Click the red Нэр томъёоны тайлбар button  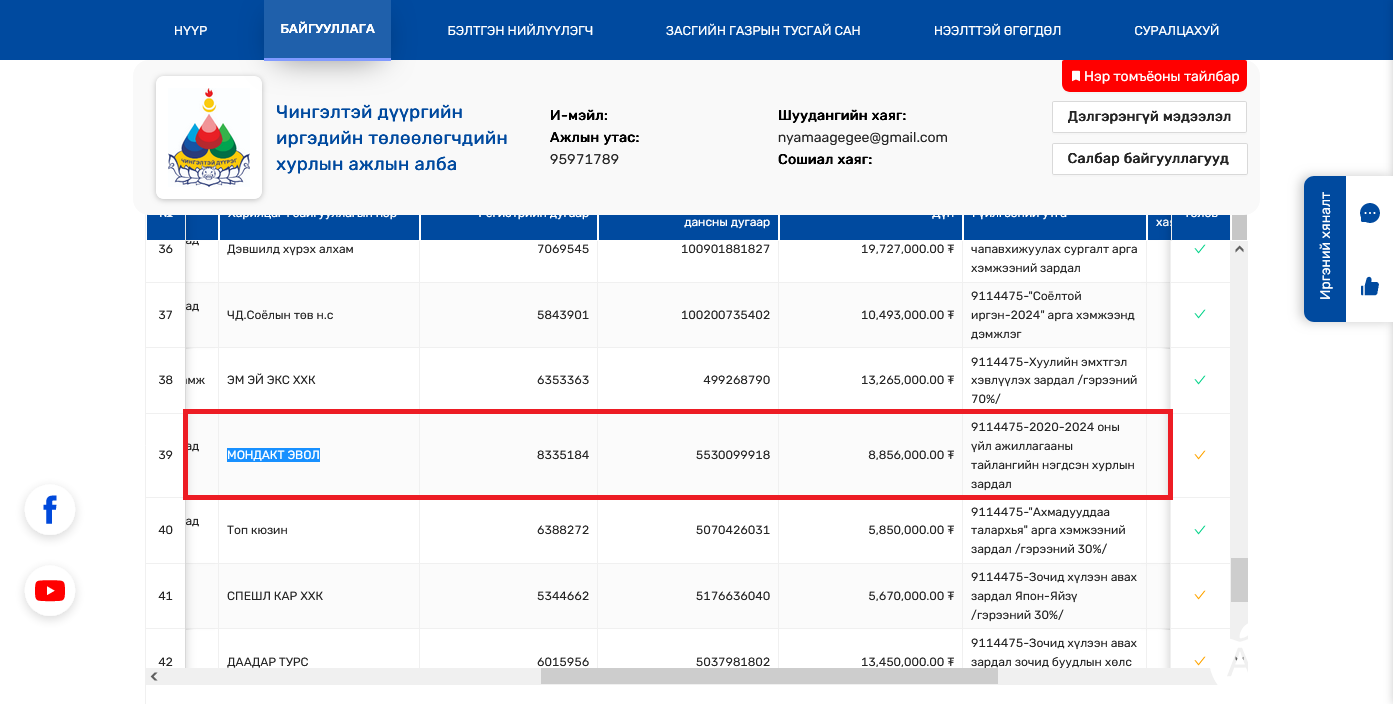coord(1154,76)
